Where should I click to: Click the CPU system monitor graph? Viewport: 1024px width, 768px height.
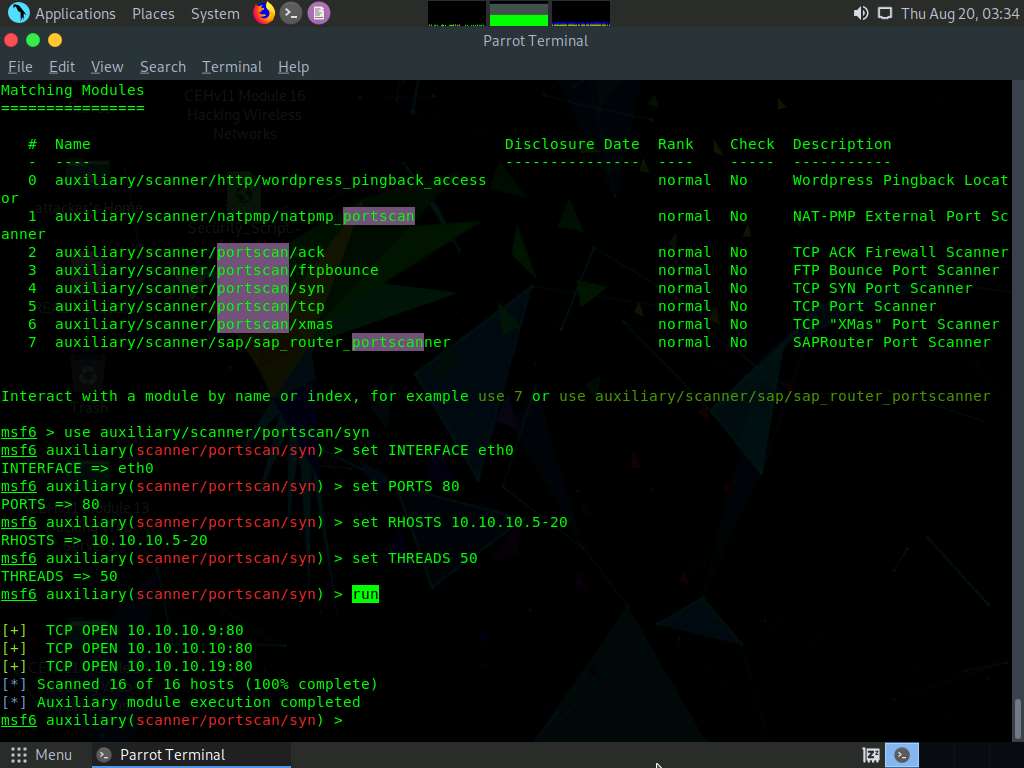coord(456,14)
